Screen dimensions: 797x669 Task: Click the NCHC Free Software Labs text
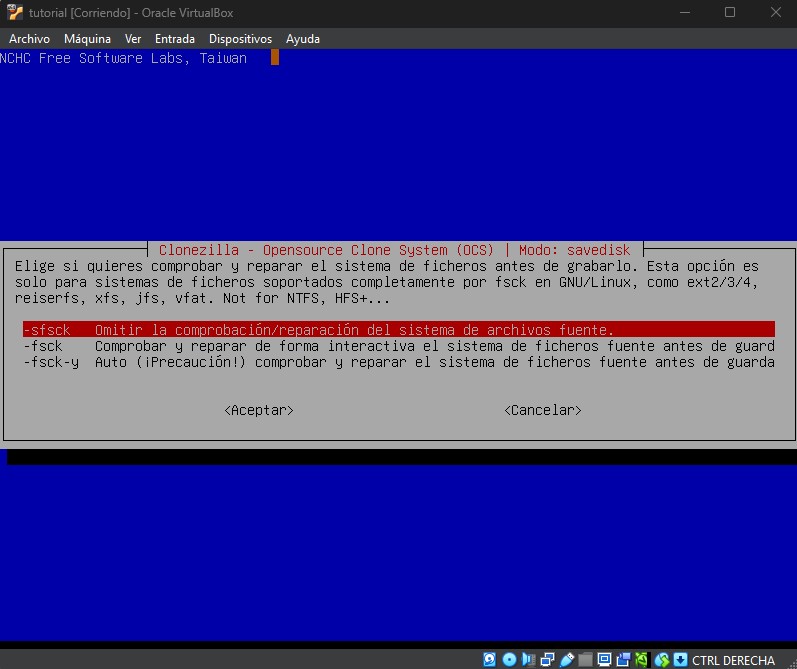tap(124, 58)
